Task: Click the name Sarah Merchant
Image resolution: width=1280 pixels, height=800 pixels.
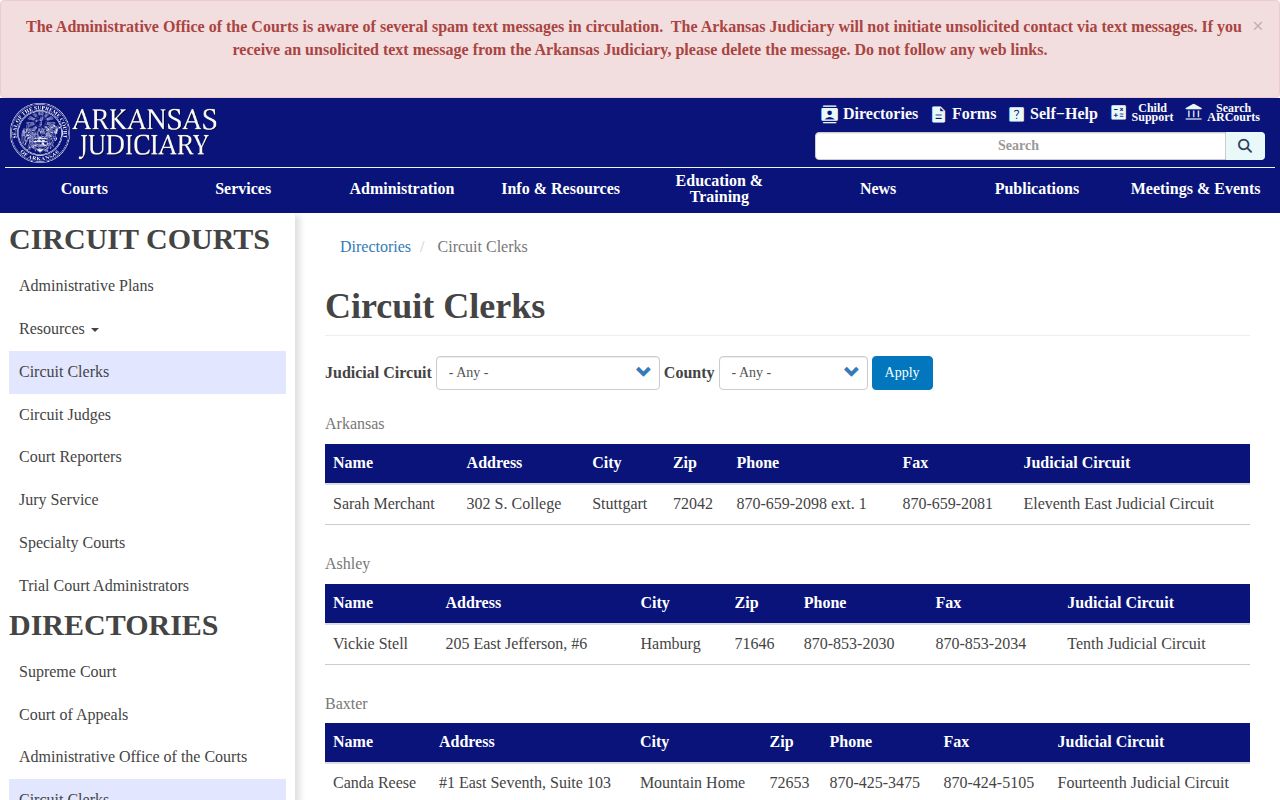Action: [x=384, y=504]
